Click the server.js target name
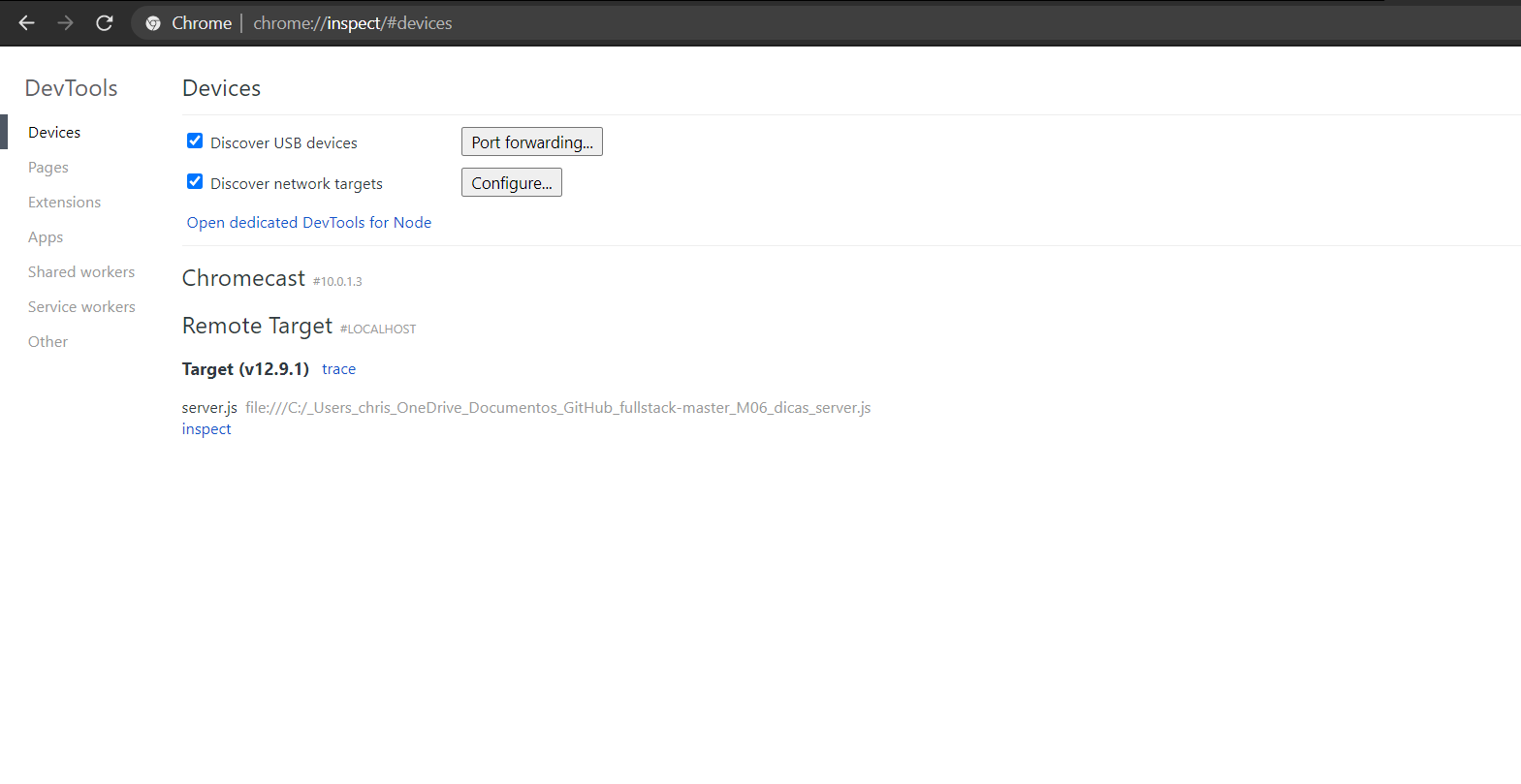Viewport: 1521px width, 784px height. point(209,408)
